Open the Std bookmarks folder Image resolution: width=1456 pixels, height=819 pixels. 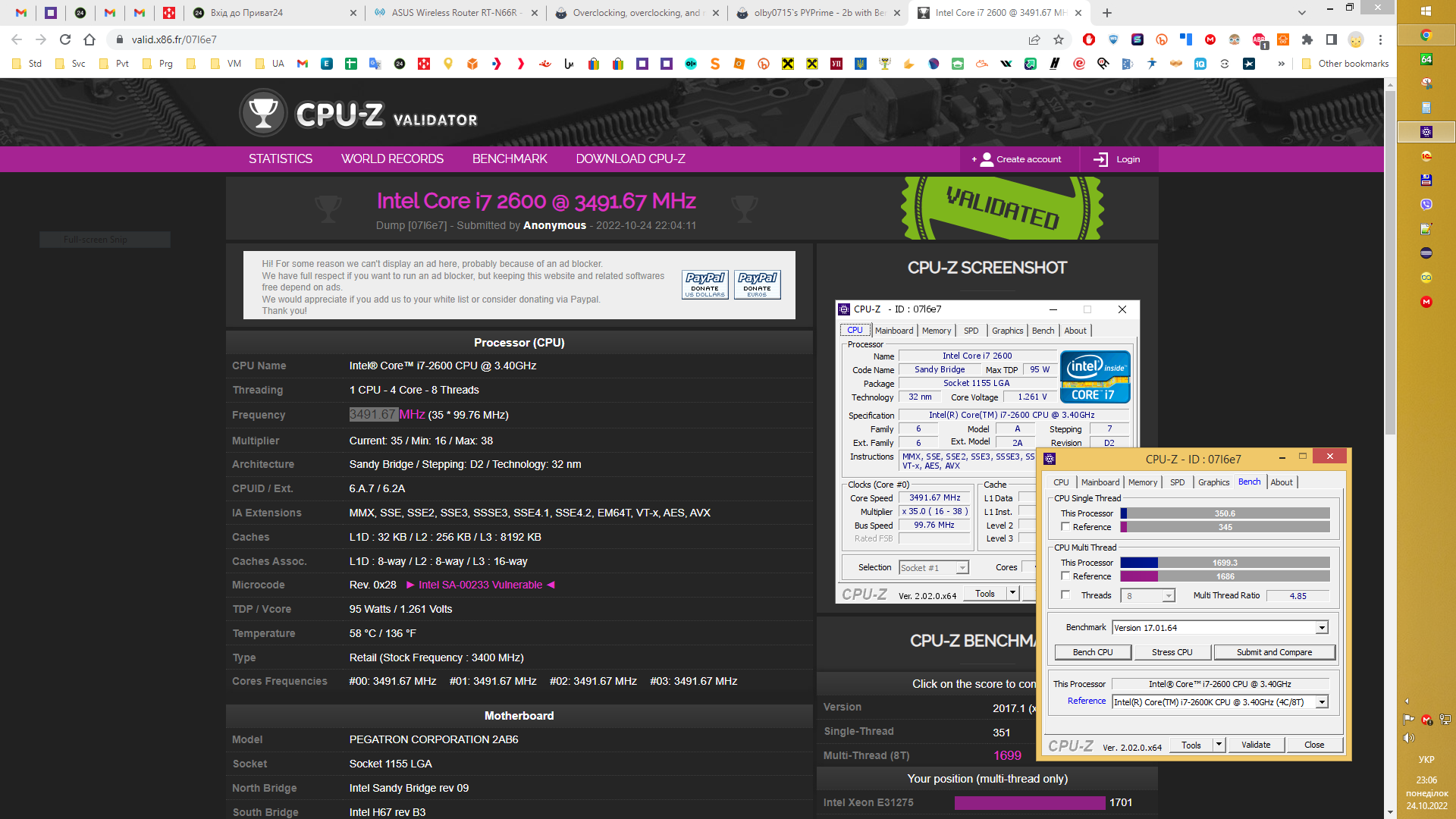(x=27, y=64)
